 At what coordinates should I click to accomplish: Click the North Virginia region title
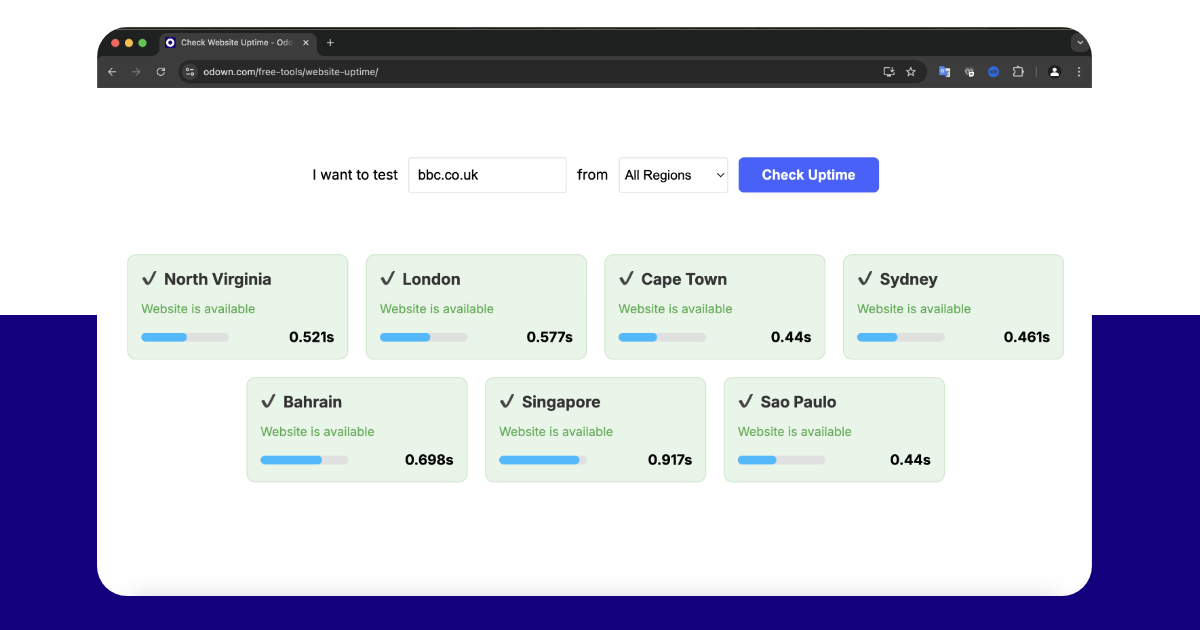[x=218, y=279]
